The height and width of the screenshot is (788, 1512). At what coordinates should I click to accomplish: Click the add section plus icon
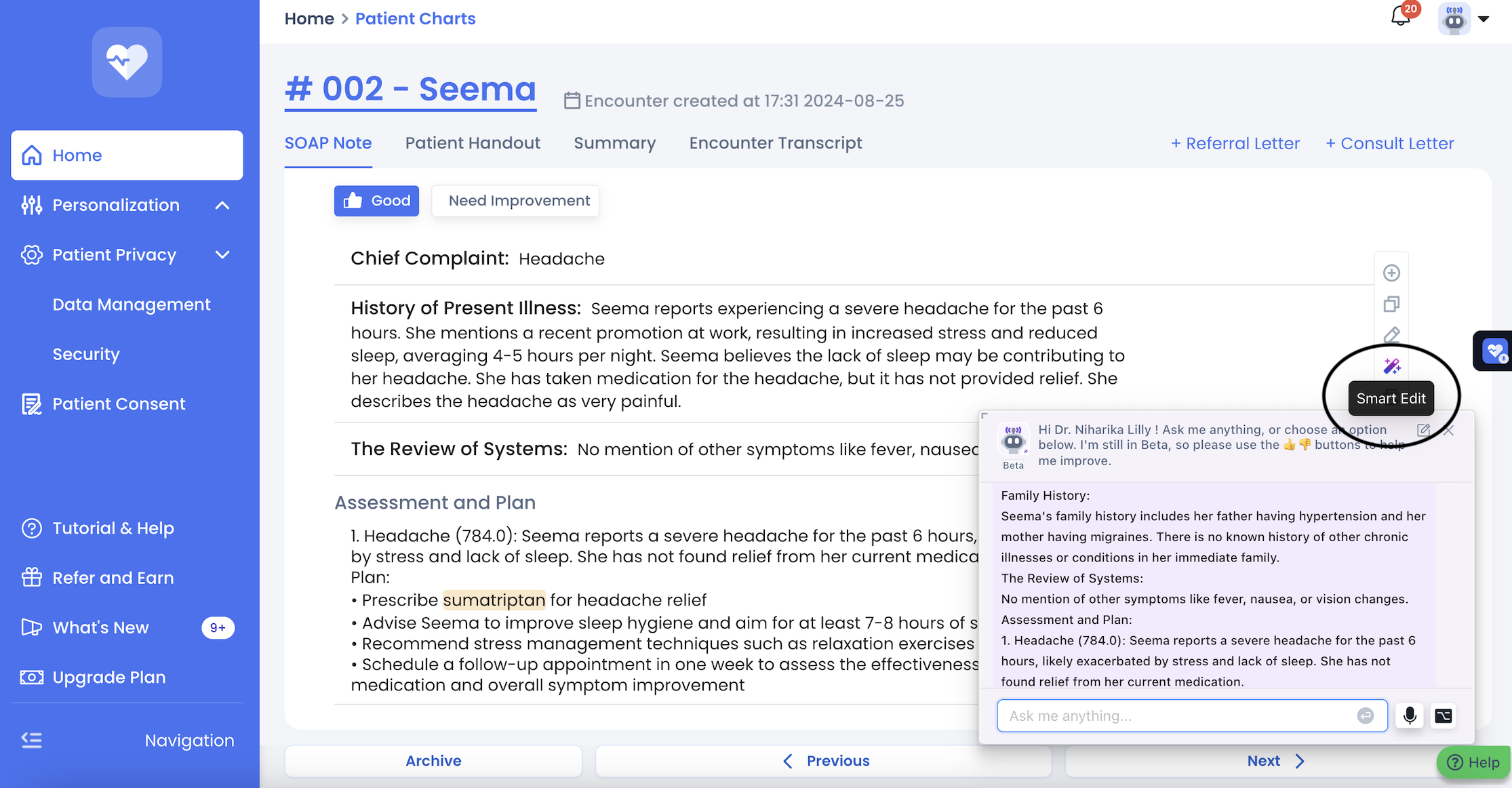(1391, 273)
